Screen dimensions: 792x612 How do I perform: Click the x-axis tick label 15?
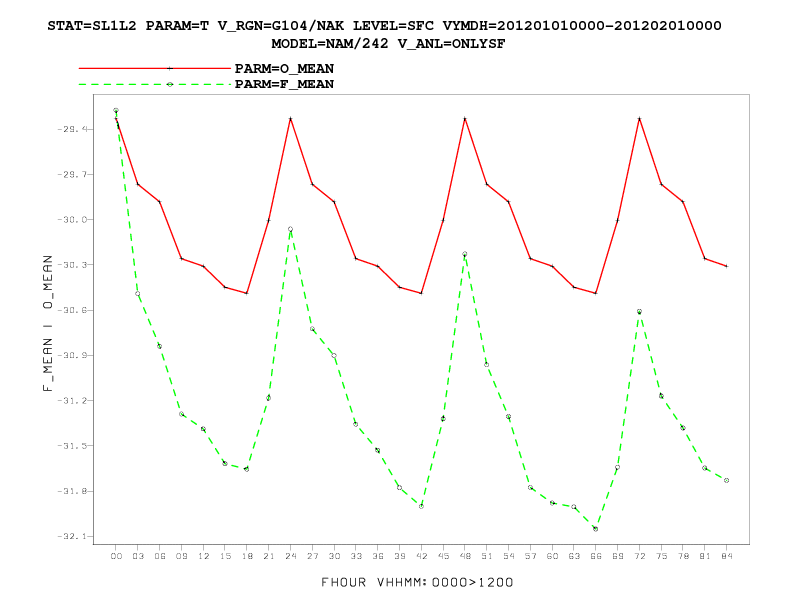pos(225,556)
